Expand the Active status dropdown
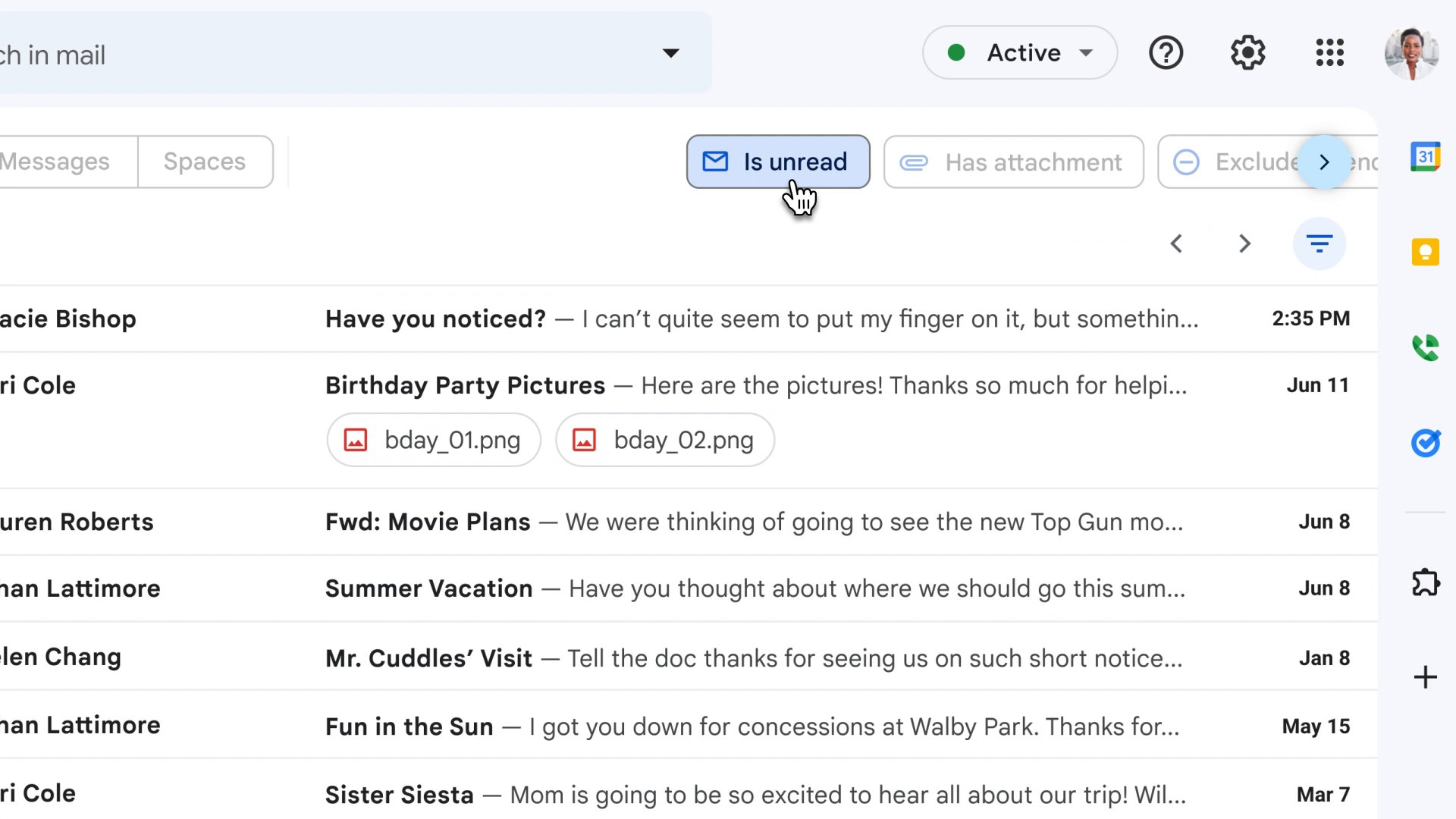This screenshot has height=819, width=1456. [x=1019, y=53]
